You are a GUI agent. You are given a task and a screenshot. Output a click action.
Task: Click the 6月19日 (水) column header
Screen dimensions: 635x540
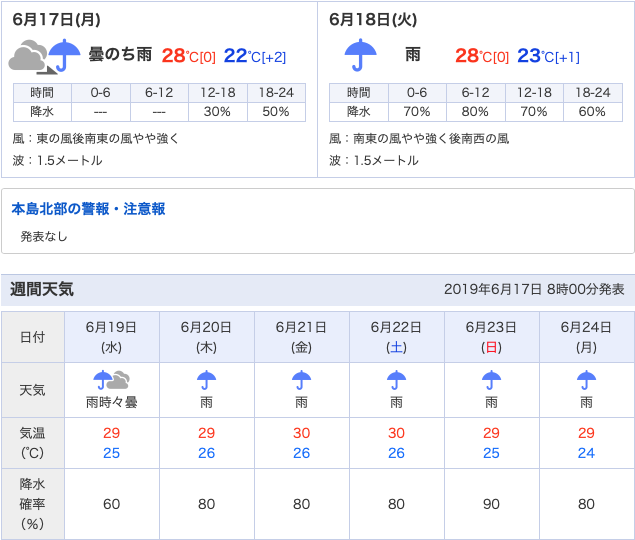coord(111,337)
